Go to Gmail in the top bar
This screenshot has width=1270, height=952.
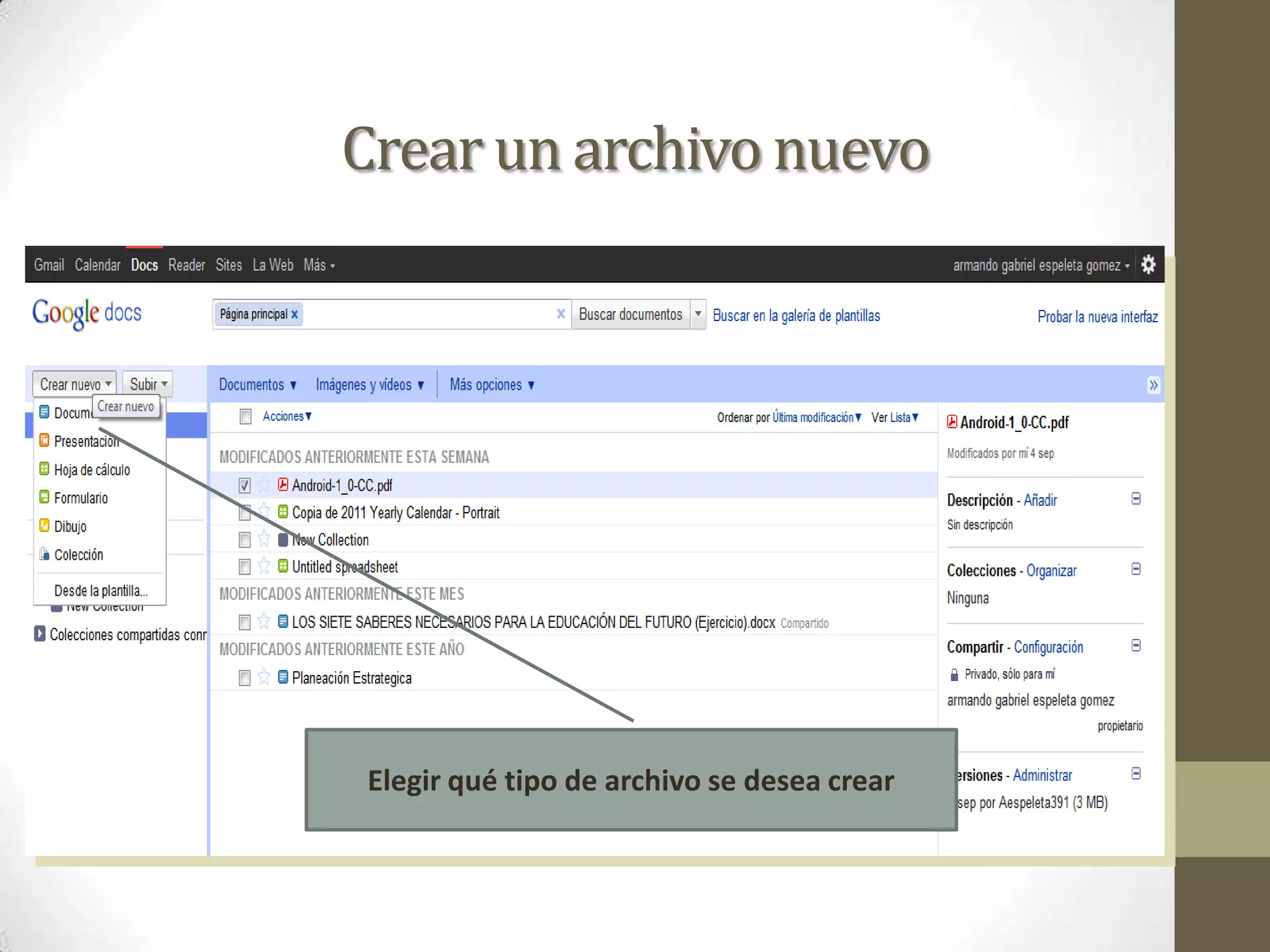[x=49, y=265]
